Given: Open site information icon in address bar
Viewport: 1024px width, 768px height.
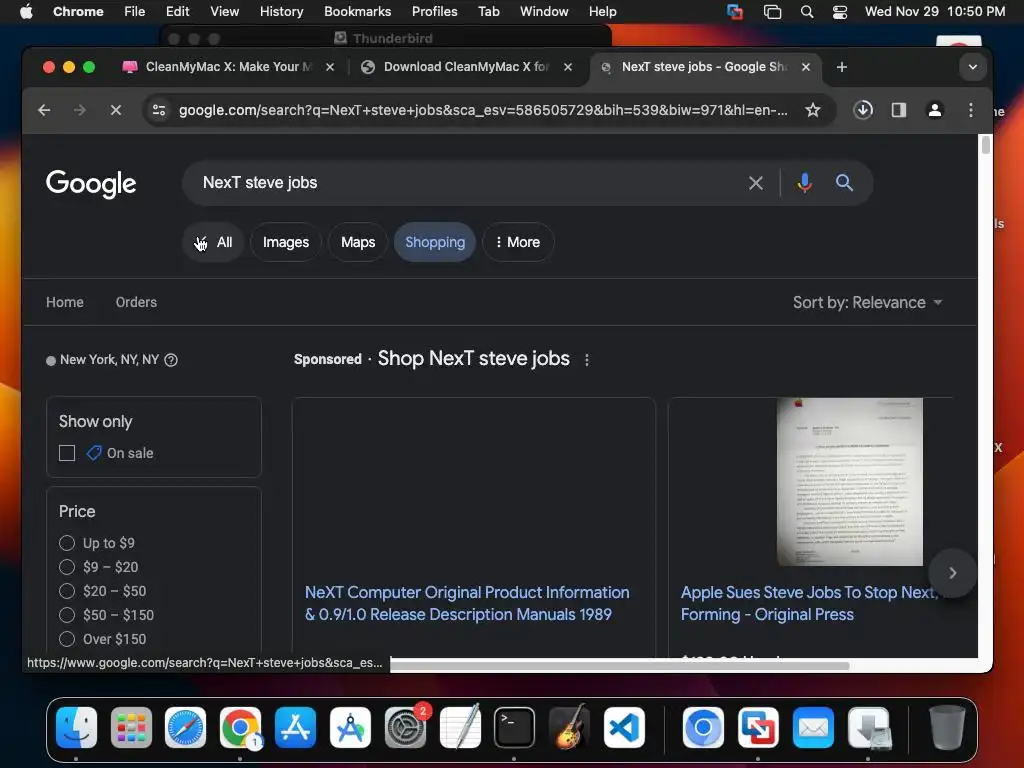Looking at the screenshot, I should pos(159,110).
